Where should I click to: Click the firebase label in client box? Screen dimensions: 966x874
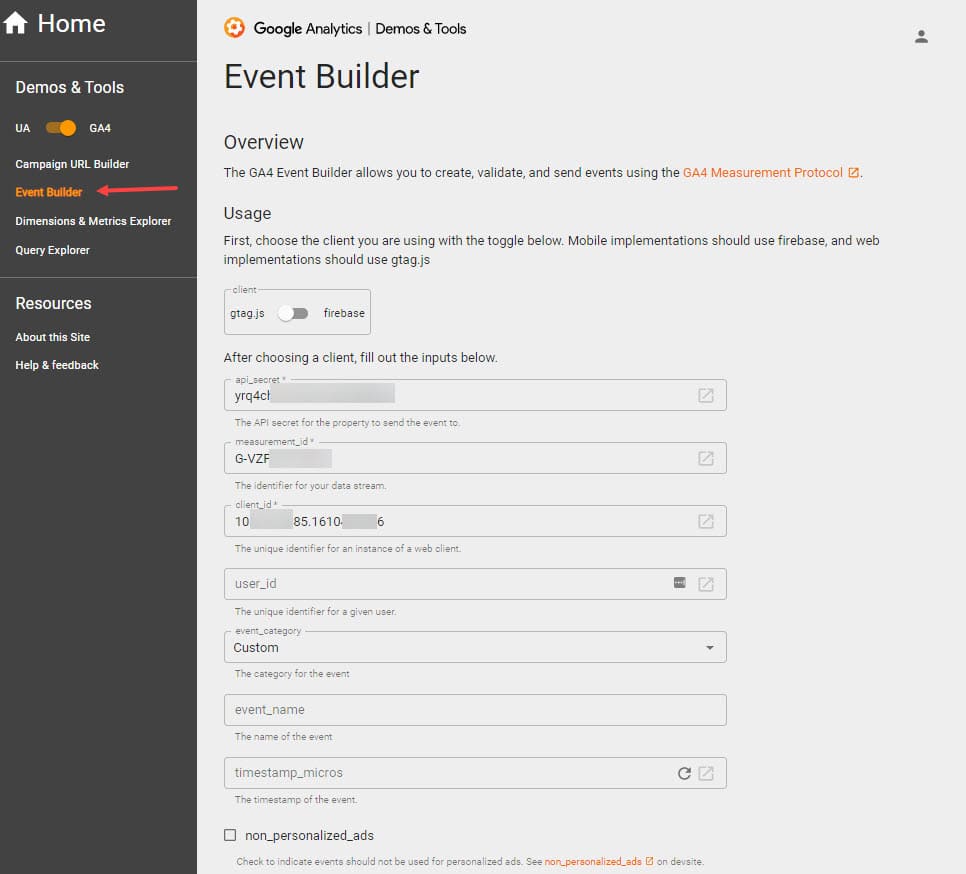pos(344,314)
